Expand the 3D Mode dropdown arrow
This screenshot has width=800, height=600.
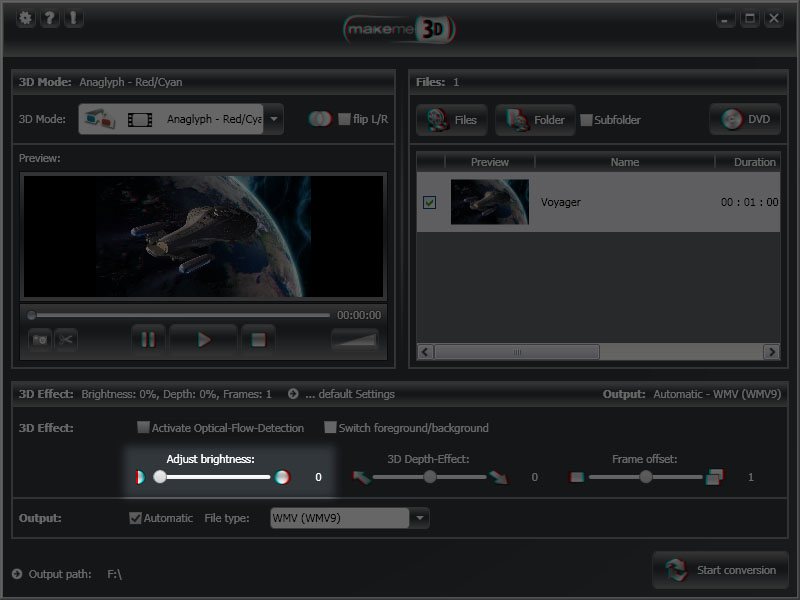click(x=273, y=119)
